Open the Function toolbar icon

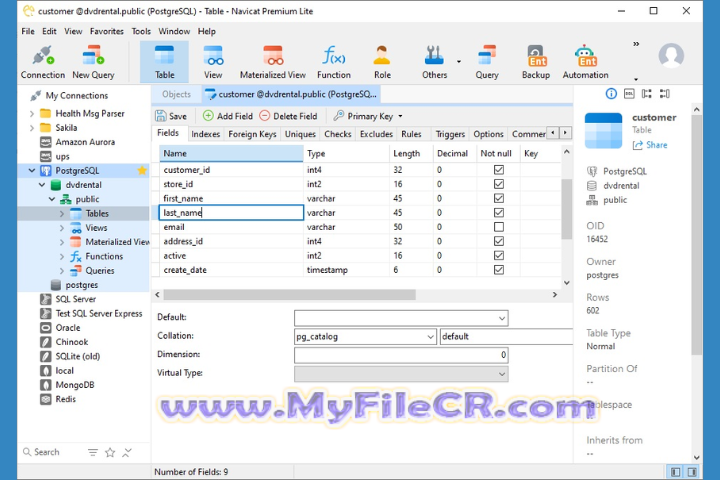(x=334, y=62)
